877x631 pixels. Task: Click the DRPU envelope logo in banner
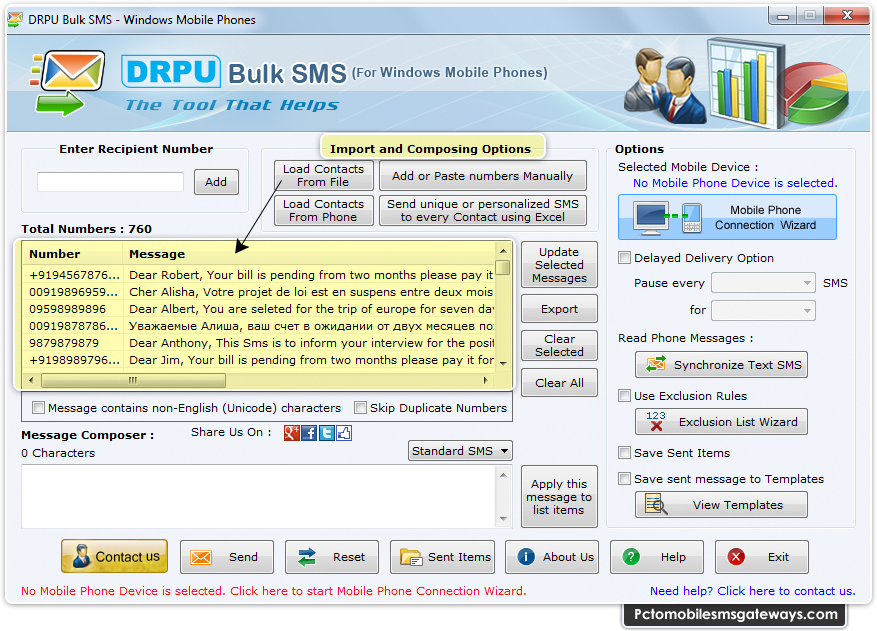pyautogui.click(x=68, y=83)
